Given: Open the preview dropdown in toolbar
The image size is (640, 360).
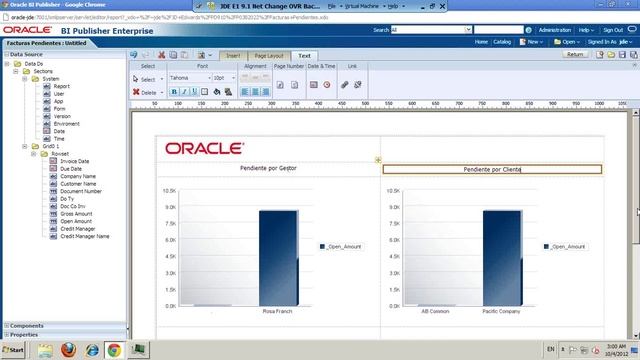Looking at the screenshot, I should point(210,55).
